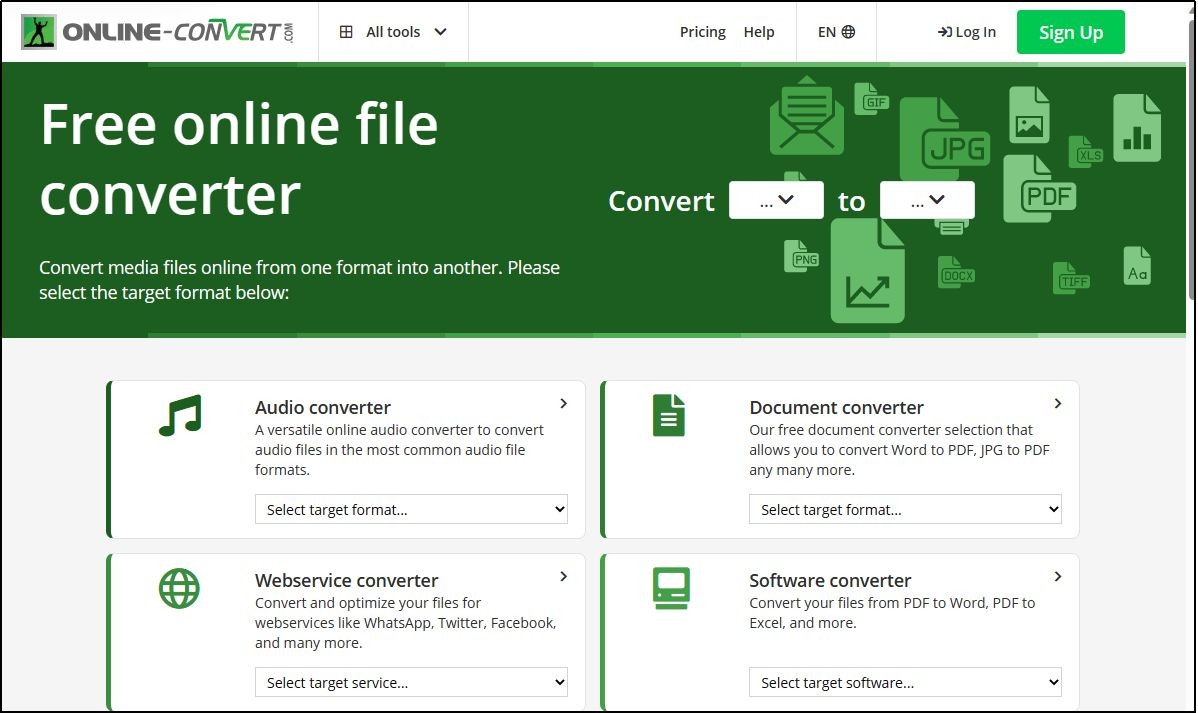Open the Select target software dropdown

click(x=905, y=683)
